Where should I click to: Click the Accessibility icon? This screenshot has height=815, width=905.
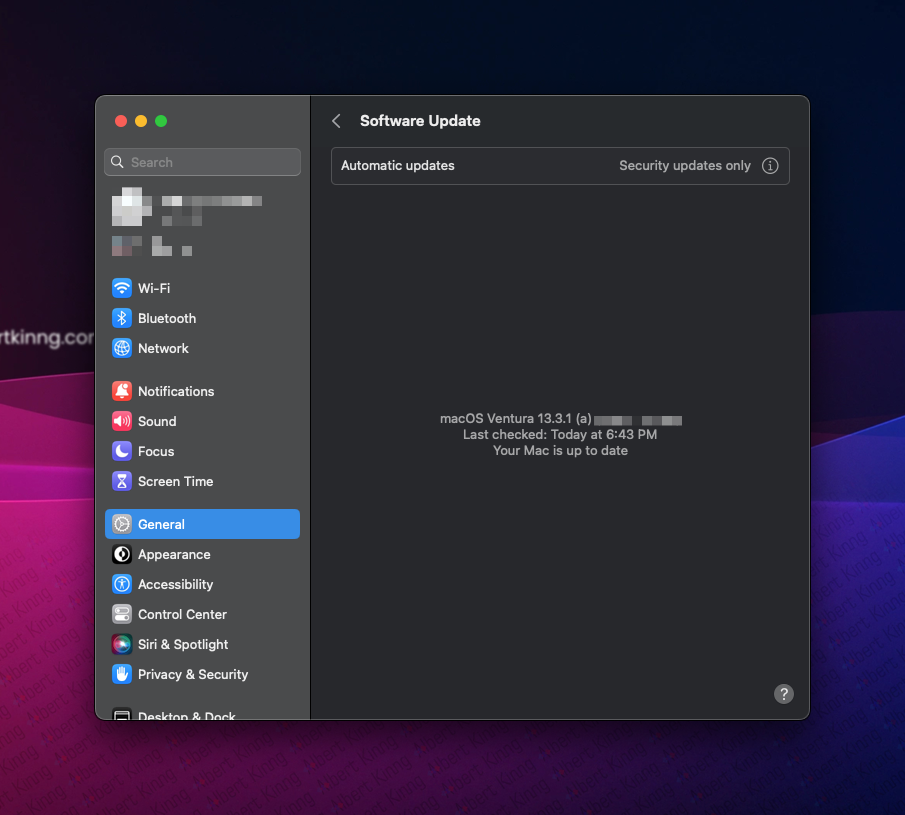[122, 584]
